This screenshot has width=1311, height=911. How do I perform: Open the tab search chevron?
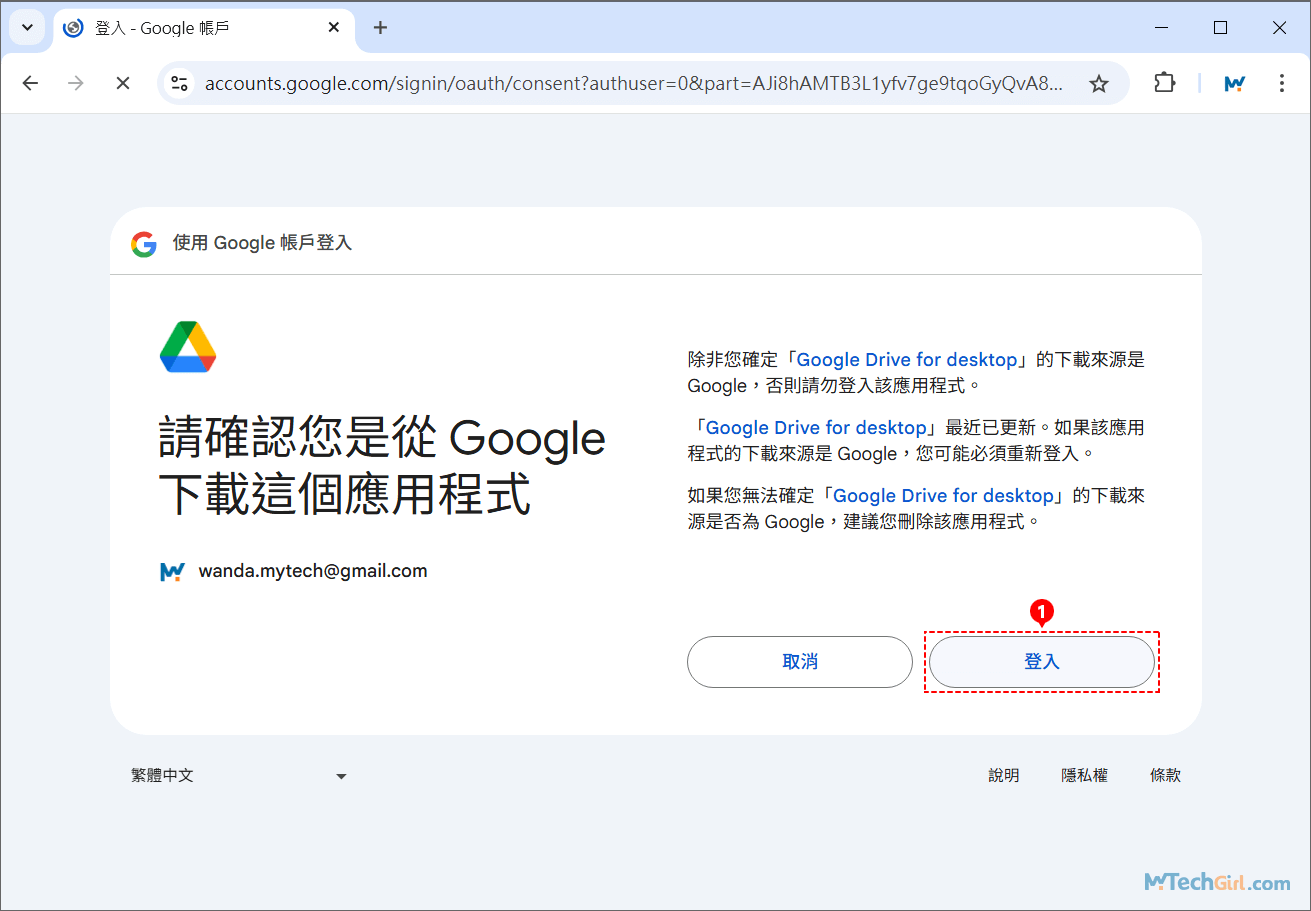27,27
